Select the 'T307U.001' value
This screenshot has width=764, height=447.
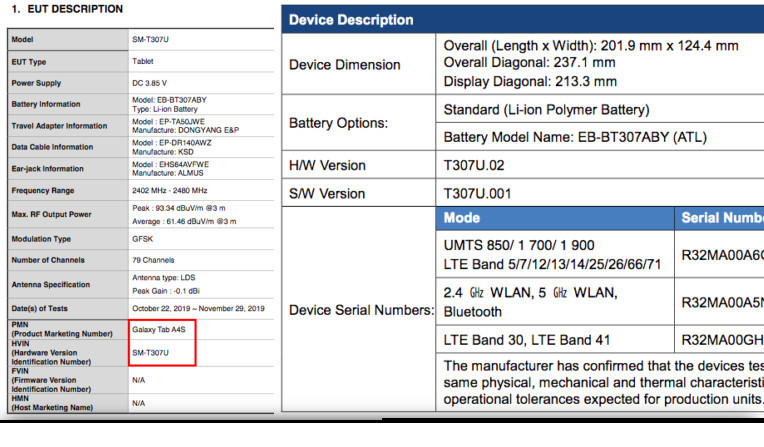point(477,194)
